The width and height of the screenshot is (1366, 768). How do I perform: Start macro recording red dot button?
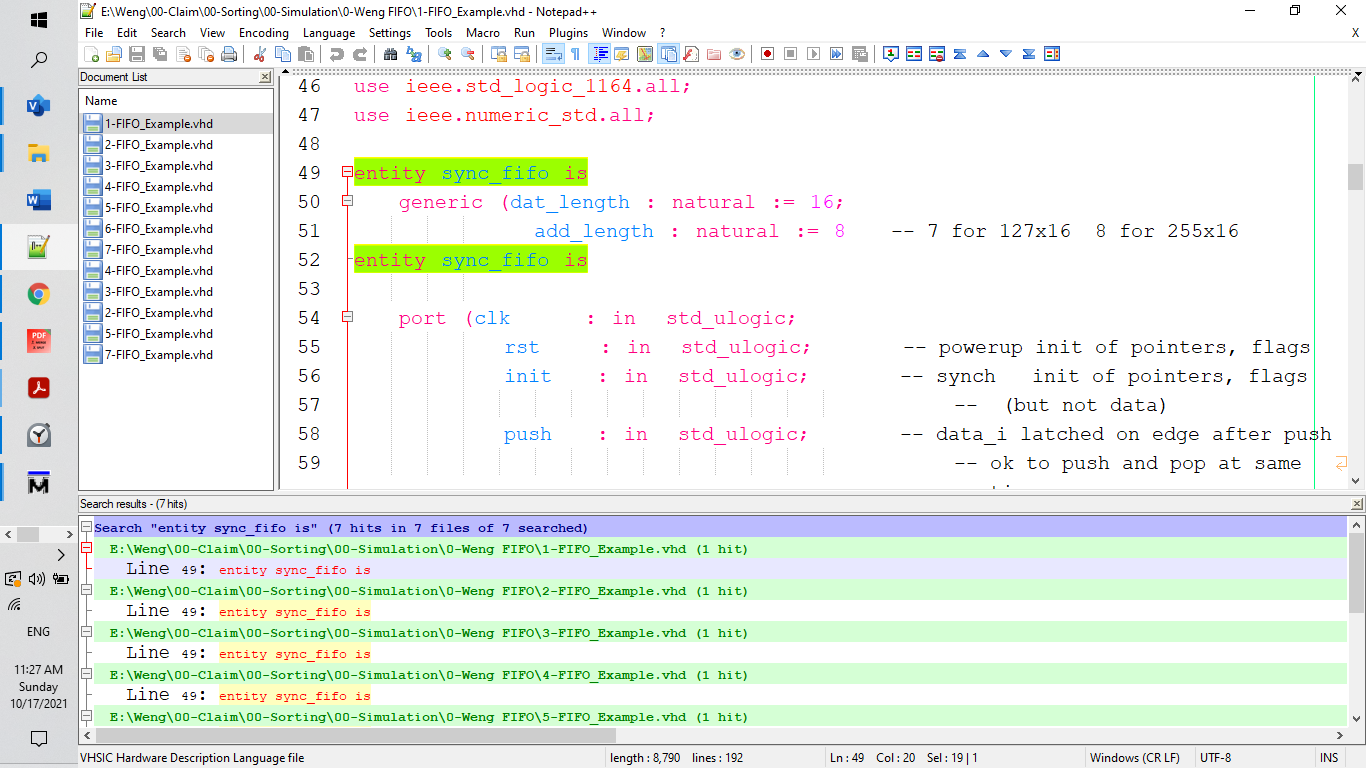pos(767,54)
